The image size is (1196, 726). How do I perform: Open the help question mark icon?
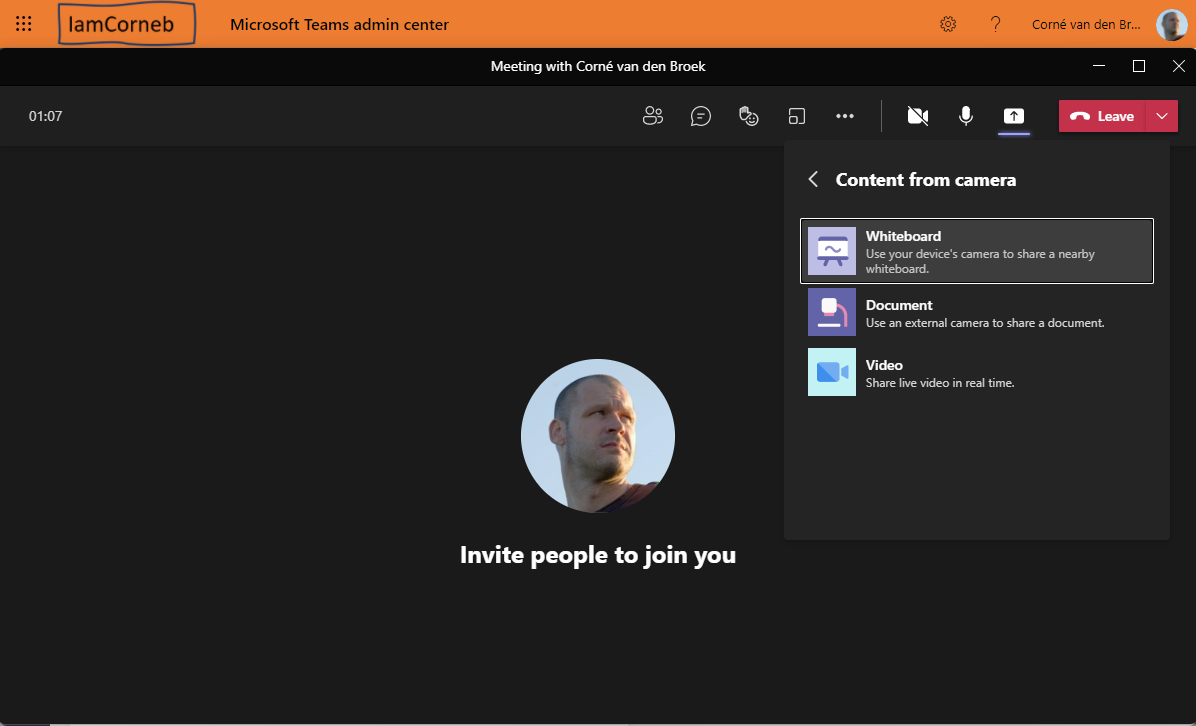(995, 24)
